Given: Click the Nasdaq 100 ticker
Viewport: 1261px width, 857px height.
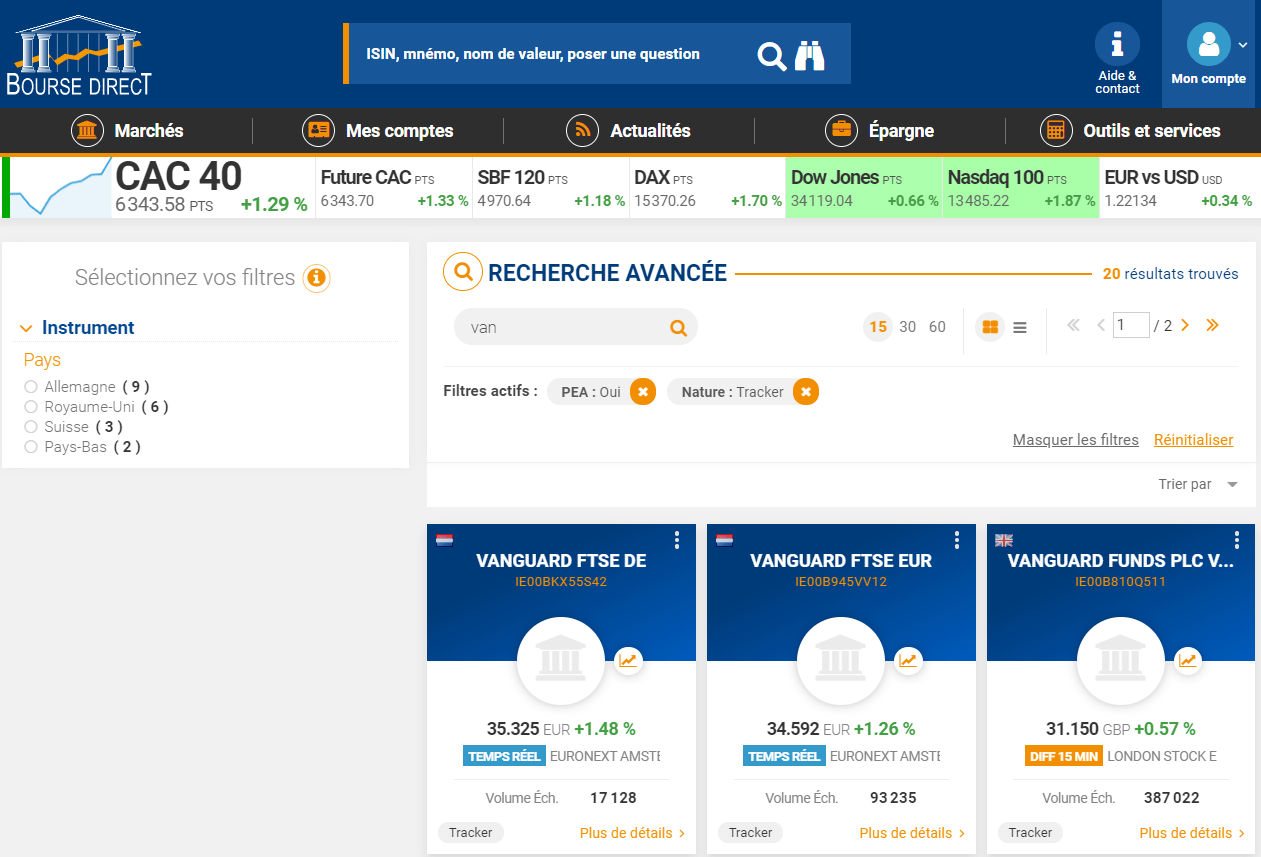Looking at the screenshot, I should (x=1021, y=188).
